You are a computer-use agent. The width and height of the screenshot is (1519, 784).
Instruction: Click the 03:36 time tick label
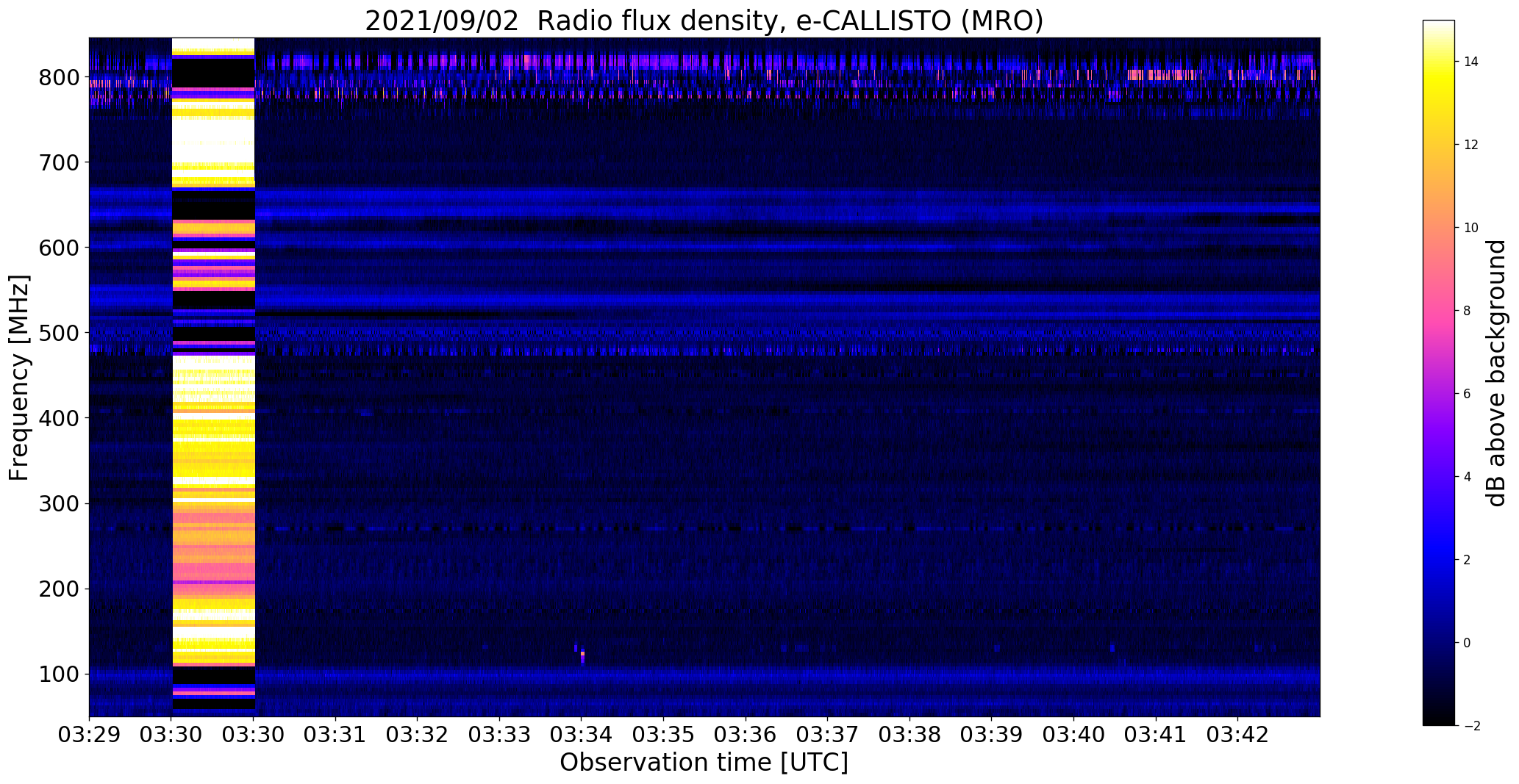click(746, 735)
